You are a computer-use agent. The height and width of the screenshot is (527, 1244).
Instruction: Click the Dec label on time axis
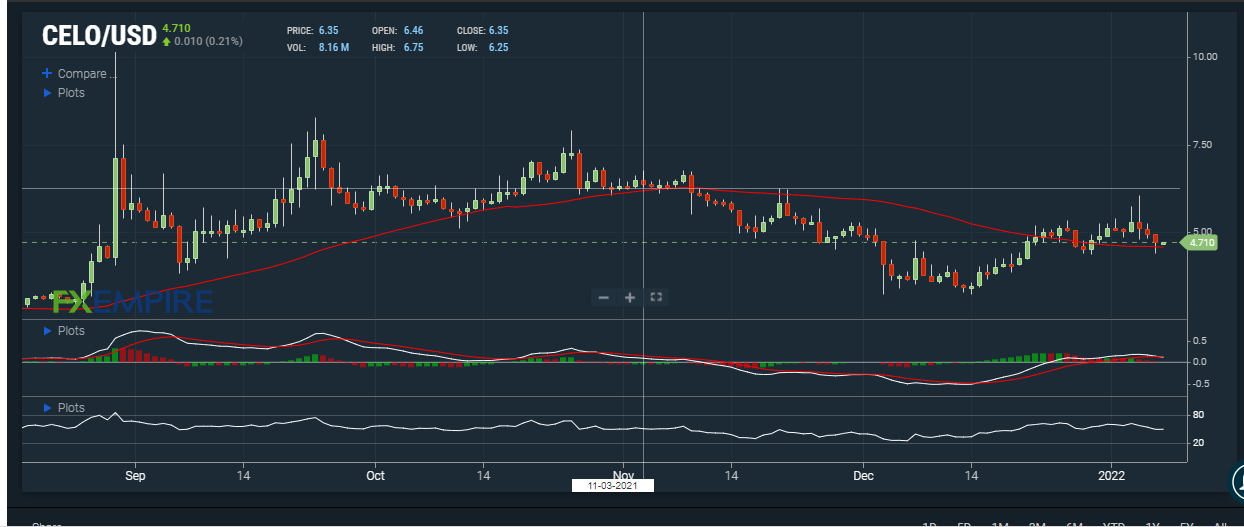864,476
